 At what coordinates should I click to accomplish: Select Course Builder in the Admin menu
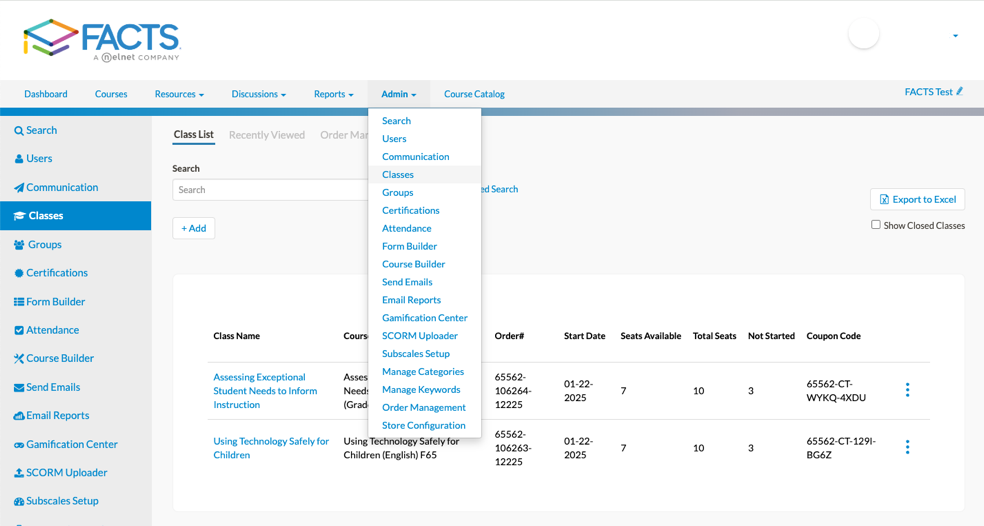pyautogui.click(x=414, y=264)
